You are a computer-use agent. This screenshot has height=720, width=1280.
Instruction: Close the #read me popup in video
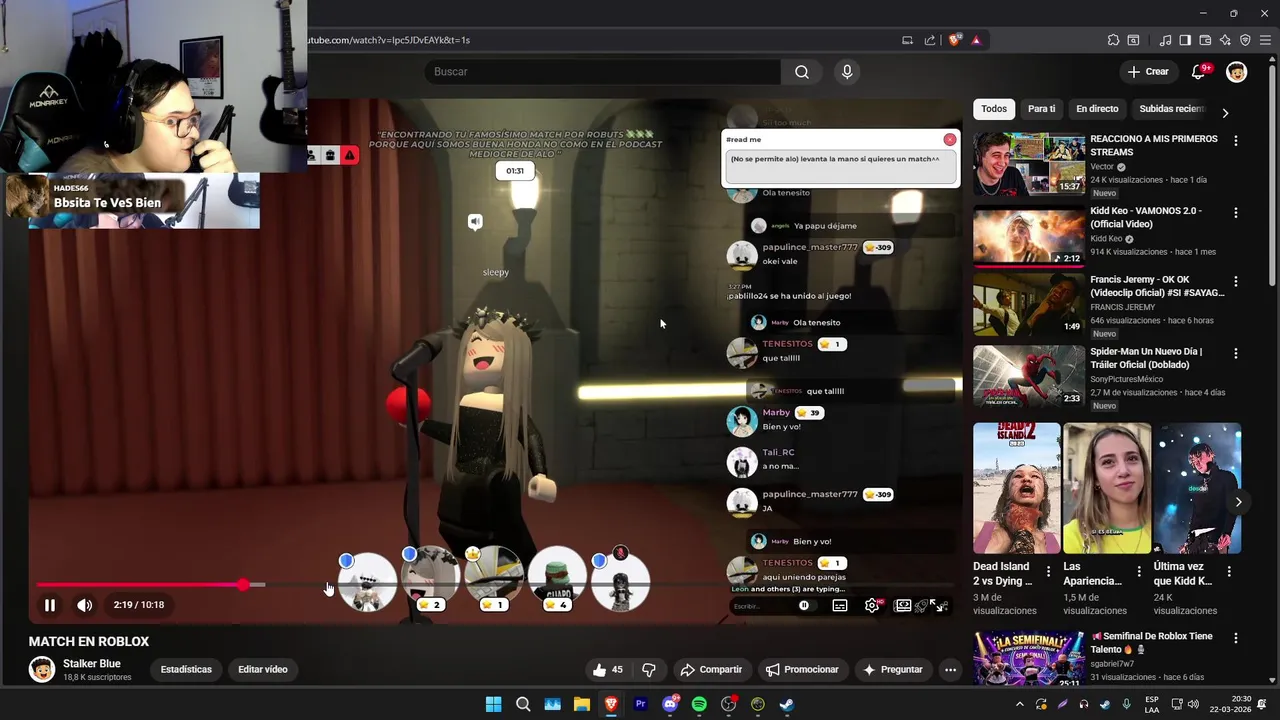click(949, 140)
